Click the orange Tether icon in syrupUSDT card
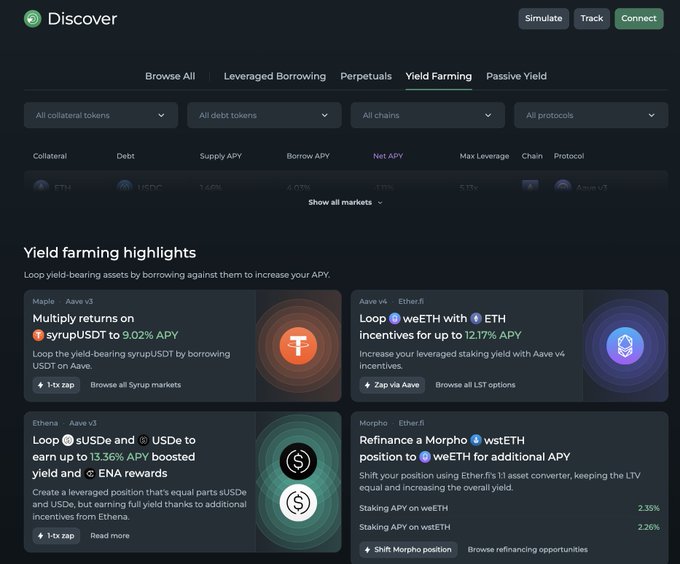This screenshot has width=680, height=564. tap(298, 346)
